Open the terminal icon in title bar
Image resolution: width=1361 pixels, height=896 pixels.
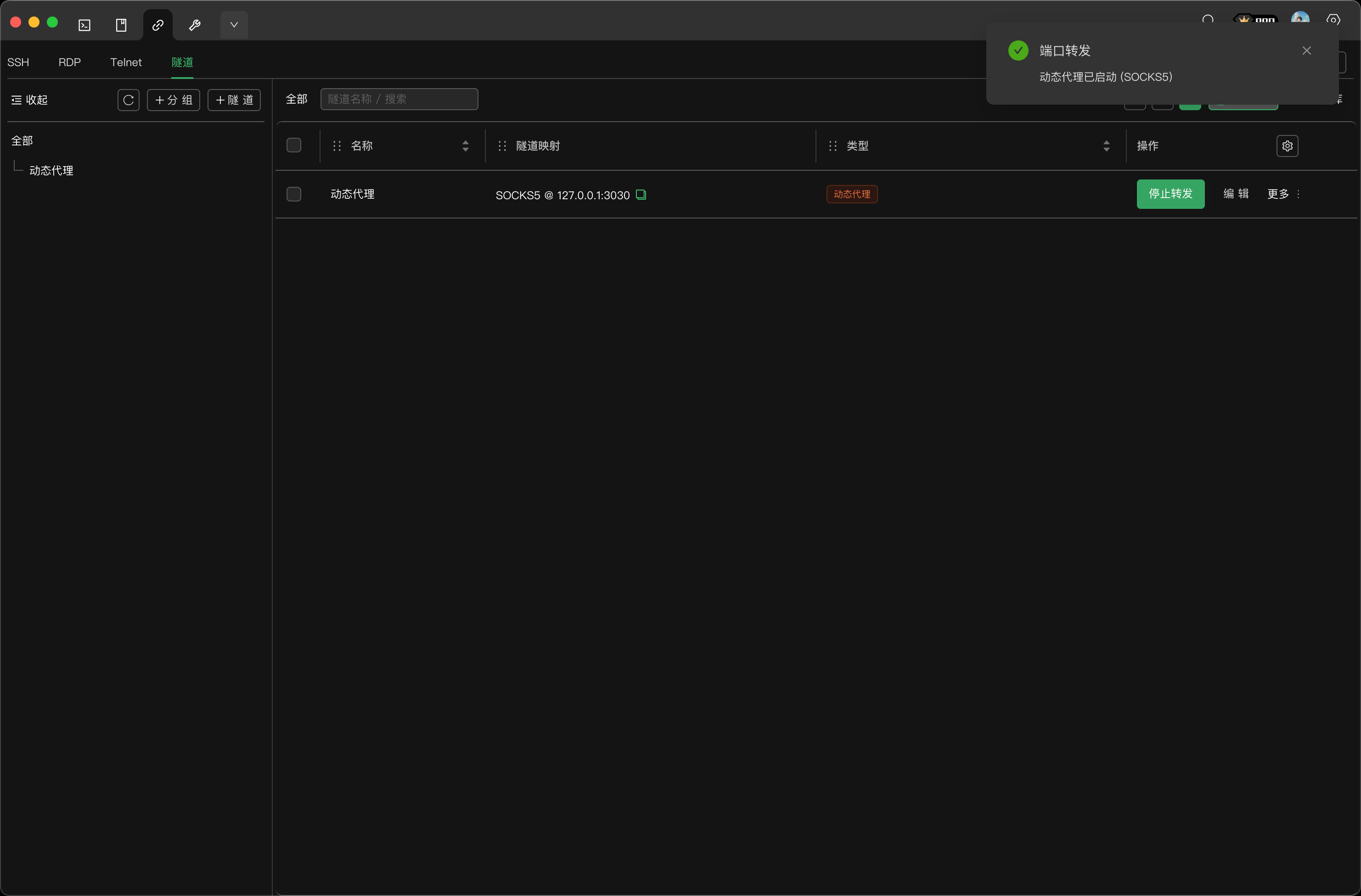84,25
